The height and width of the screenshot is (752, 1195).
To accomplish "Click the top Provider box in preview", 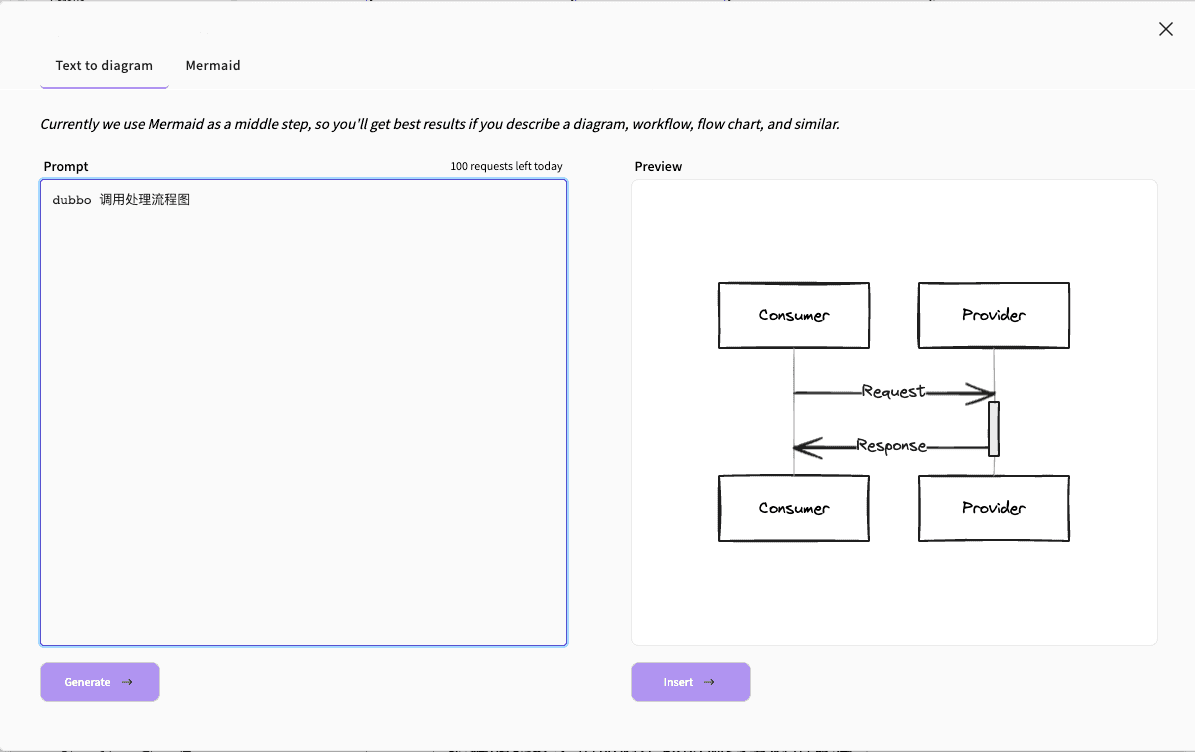I will click(993, 315).
